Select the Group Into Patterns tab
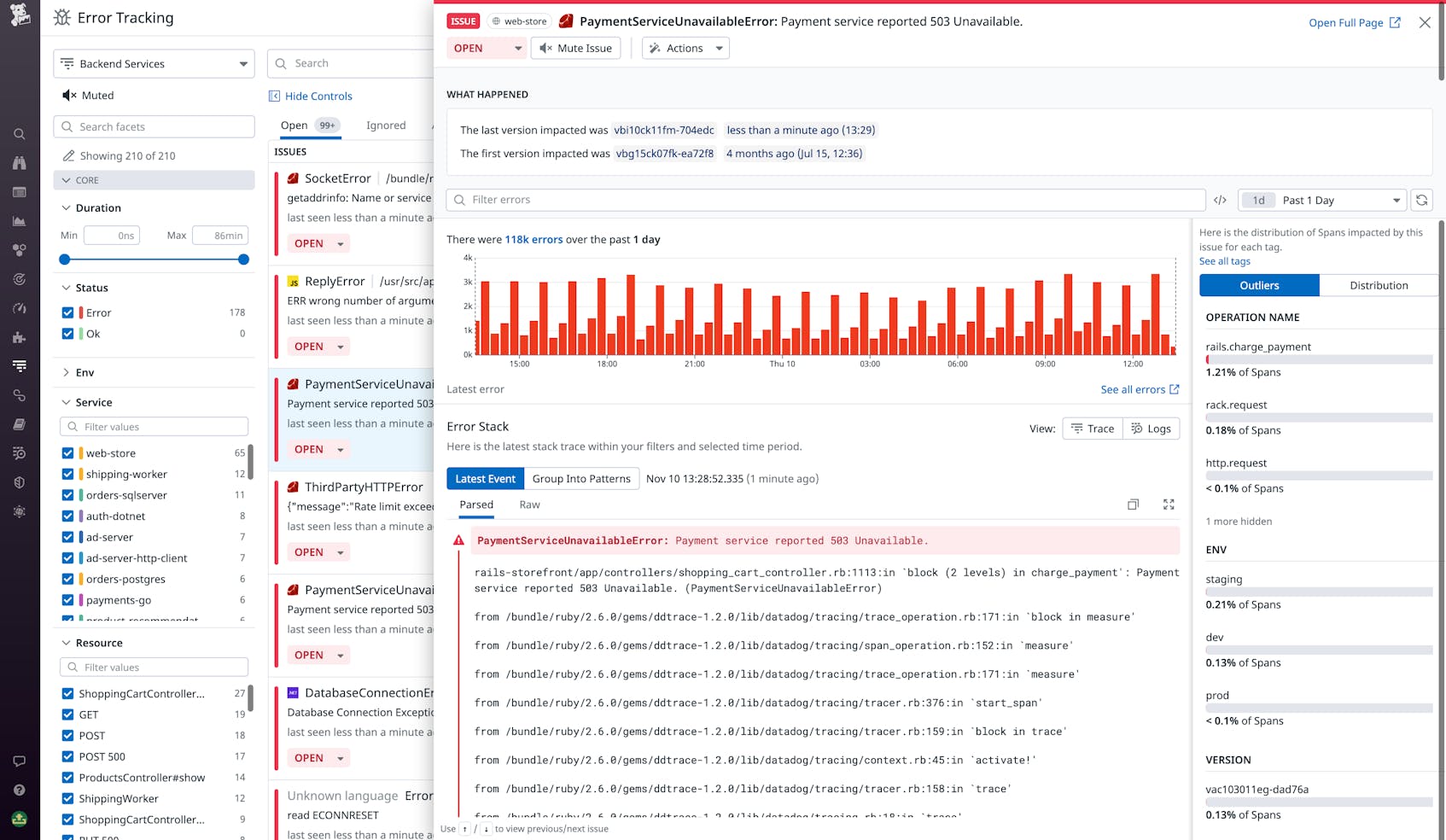This screenshot has height=840, width=1446. [x=581, y=478]
